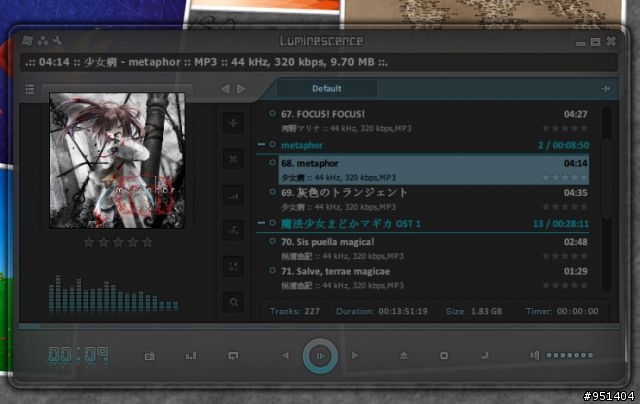
Task: Open the equalizer bars icon in bottom bar
Action: 191,356
